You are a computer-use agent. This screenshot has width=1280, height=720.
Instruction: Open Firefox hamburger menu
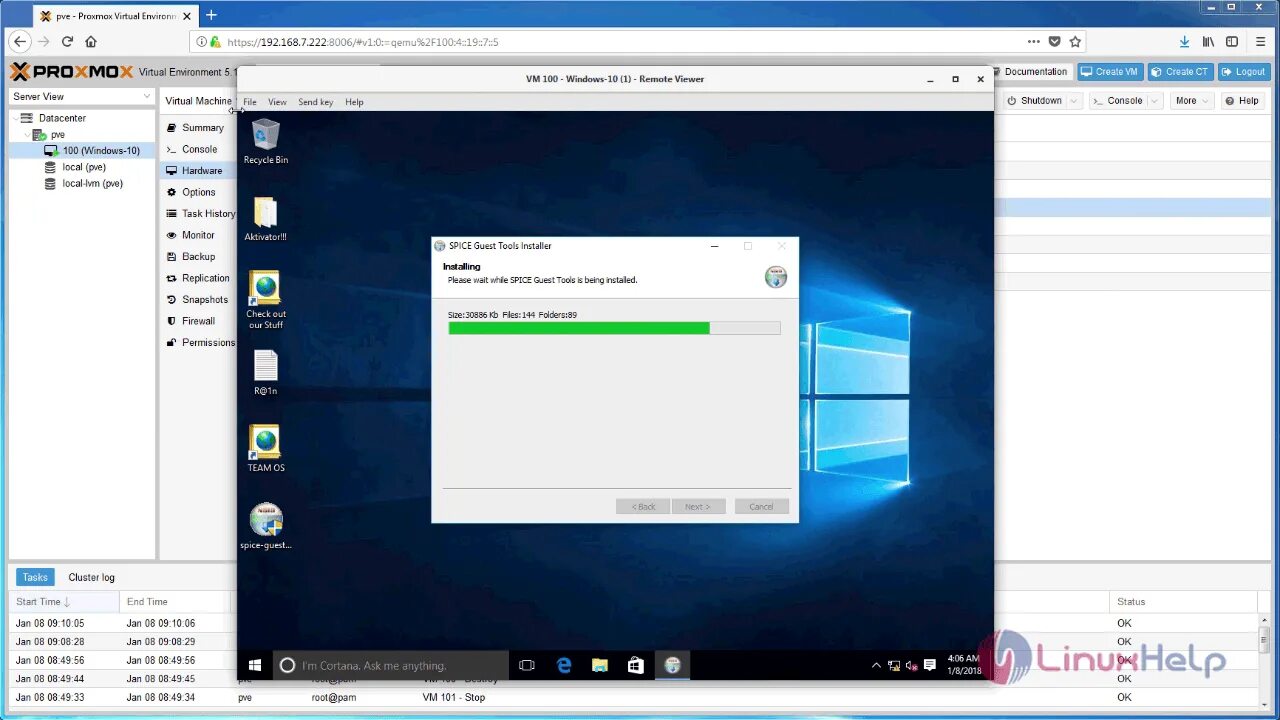pyautogui.click(x=1261, y=42)
